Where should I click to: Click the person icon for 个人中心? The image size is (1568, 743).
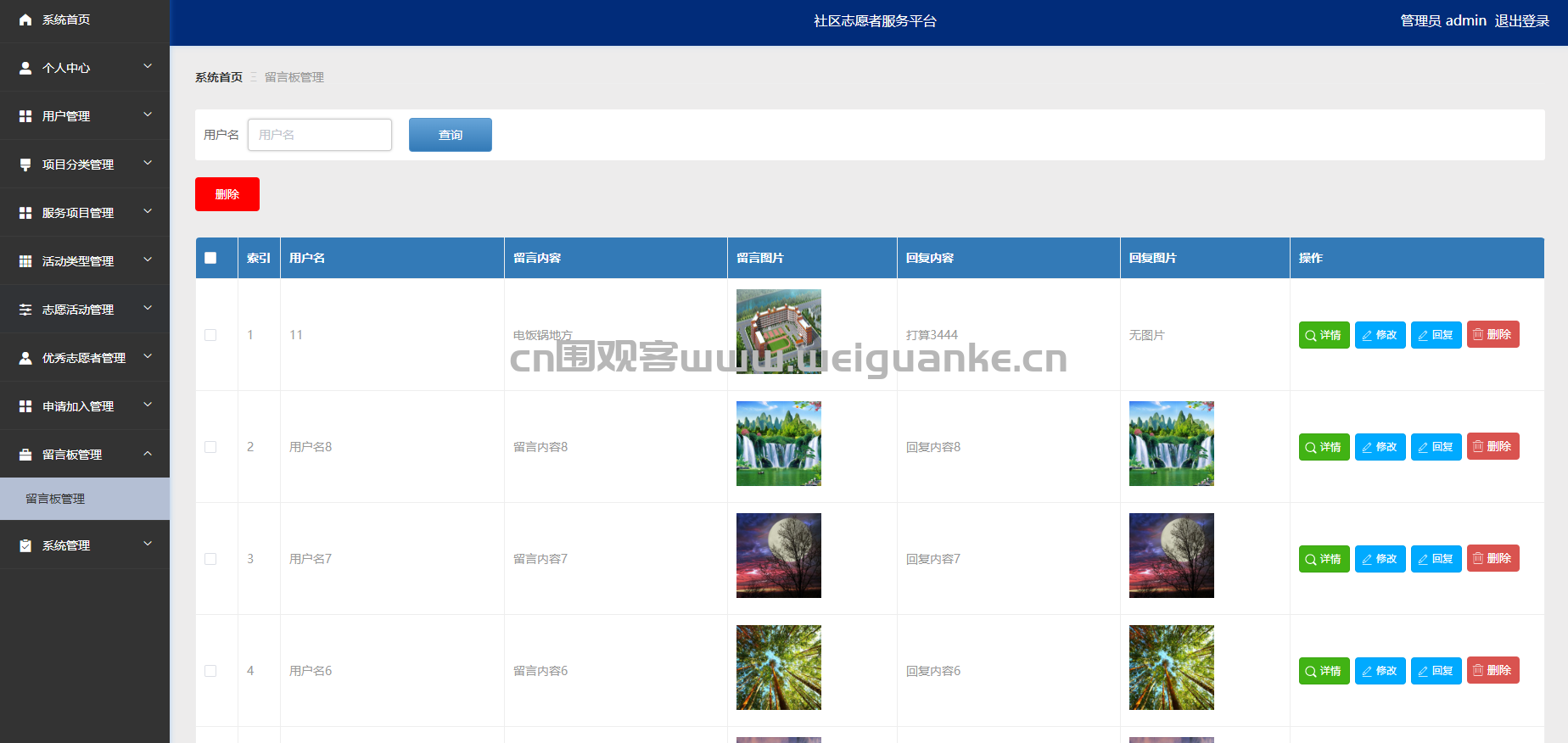tap(25, 68)
